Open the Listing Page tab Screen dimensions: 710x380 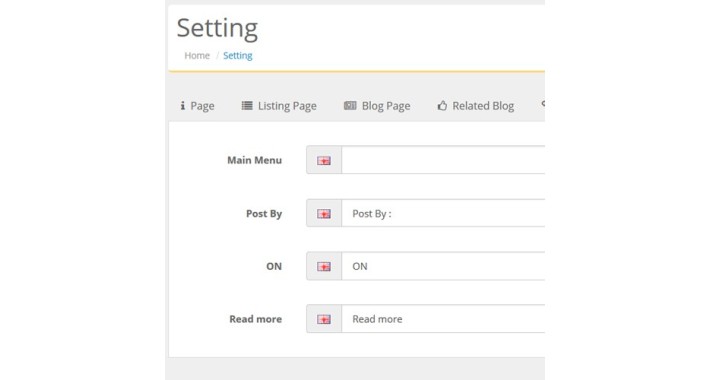click(x=279, y=106)
